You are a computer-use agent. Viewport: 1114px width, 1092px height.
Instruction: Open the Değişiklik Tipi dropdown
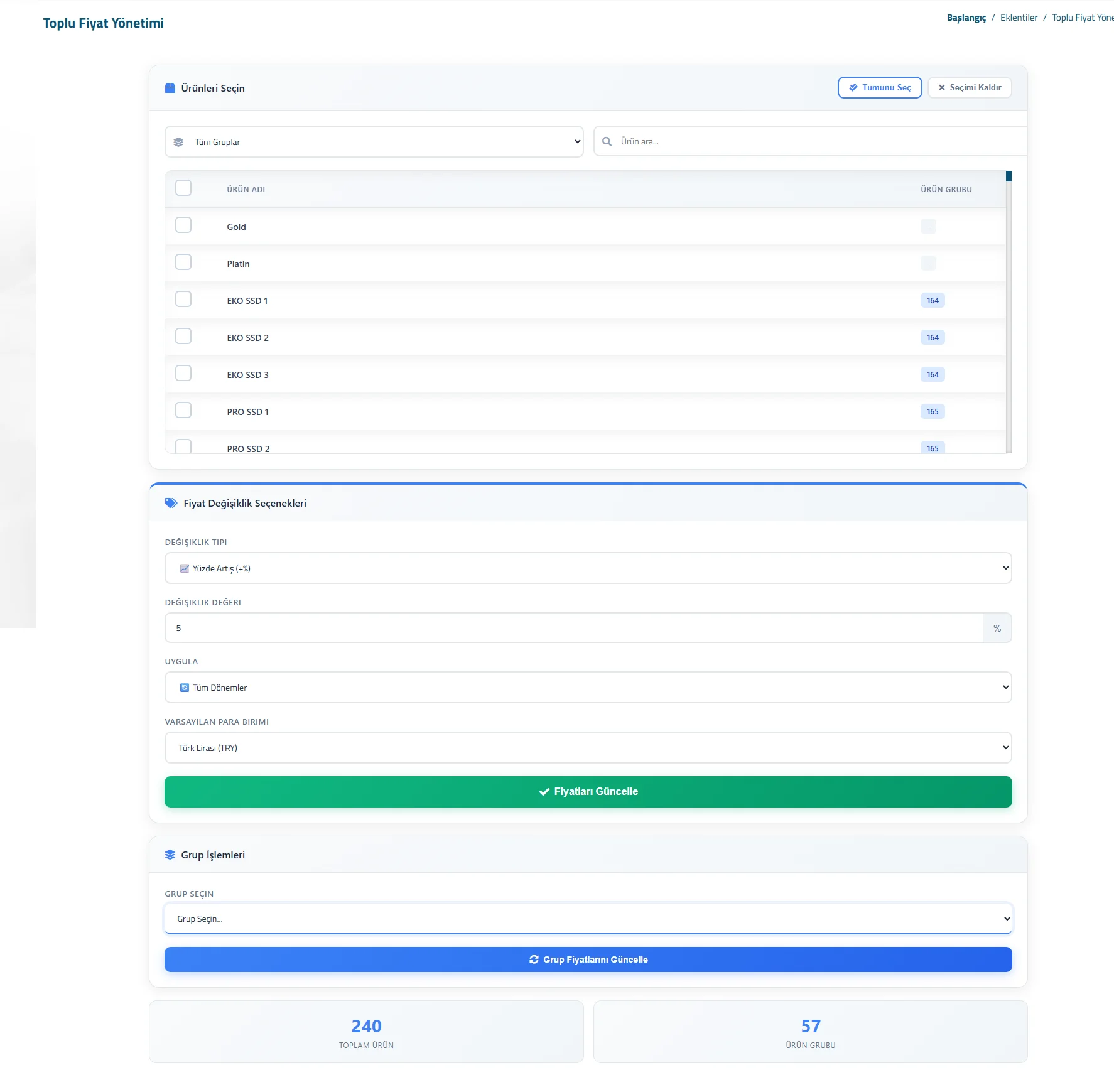588,568
